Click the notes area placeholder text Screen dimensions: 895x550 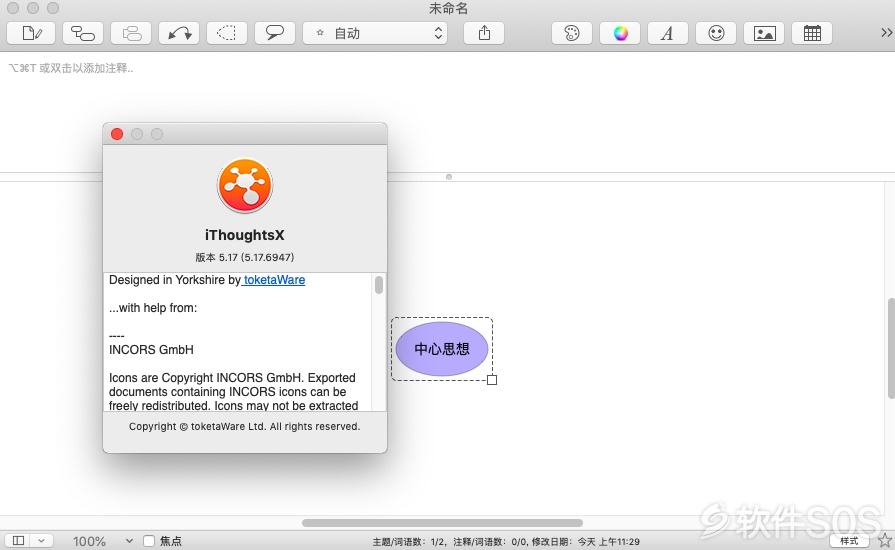click(71, 68)
